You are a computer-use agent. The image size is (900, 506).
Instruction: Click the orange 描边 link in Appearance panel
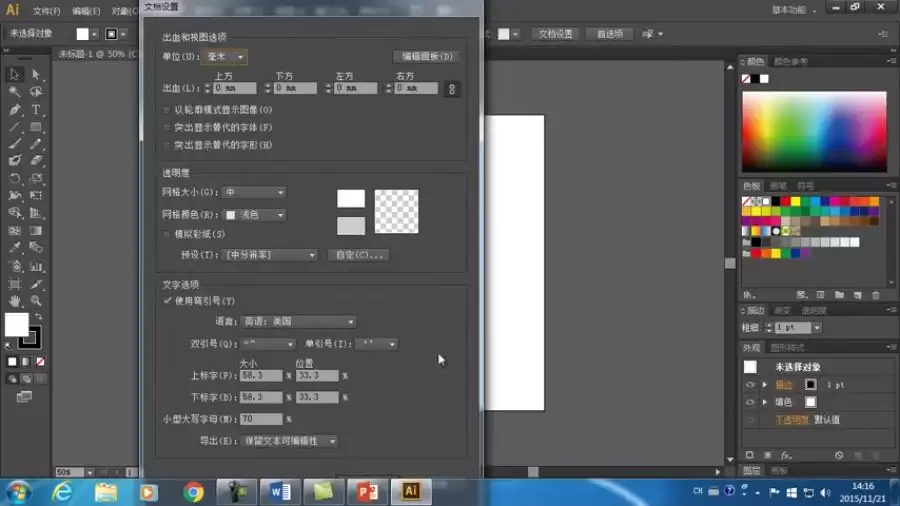click(x=783, y=385)
